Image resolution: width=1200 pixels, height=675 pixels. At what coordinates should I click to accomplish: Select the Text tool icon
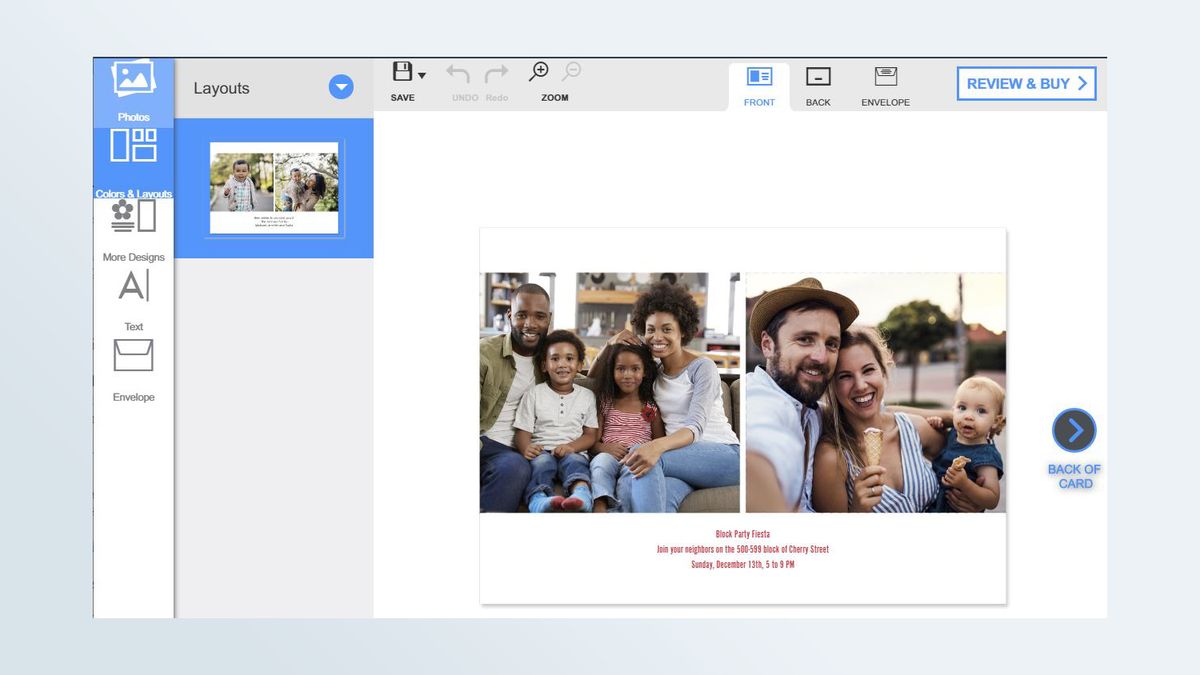(x=133, y=285)
